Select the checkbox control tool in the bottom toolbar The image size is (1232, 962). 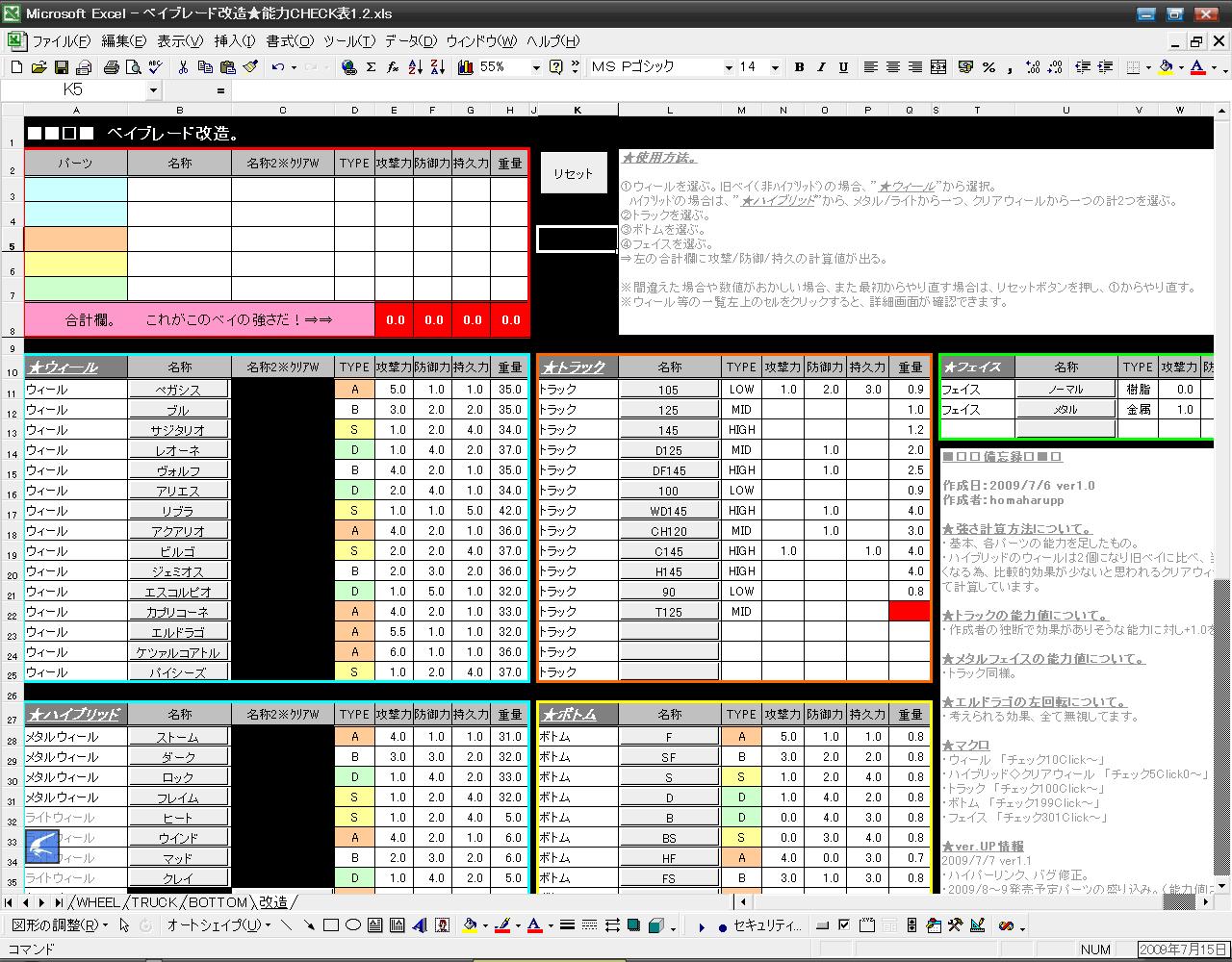(844, 925)
